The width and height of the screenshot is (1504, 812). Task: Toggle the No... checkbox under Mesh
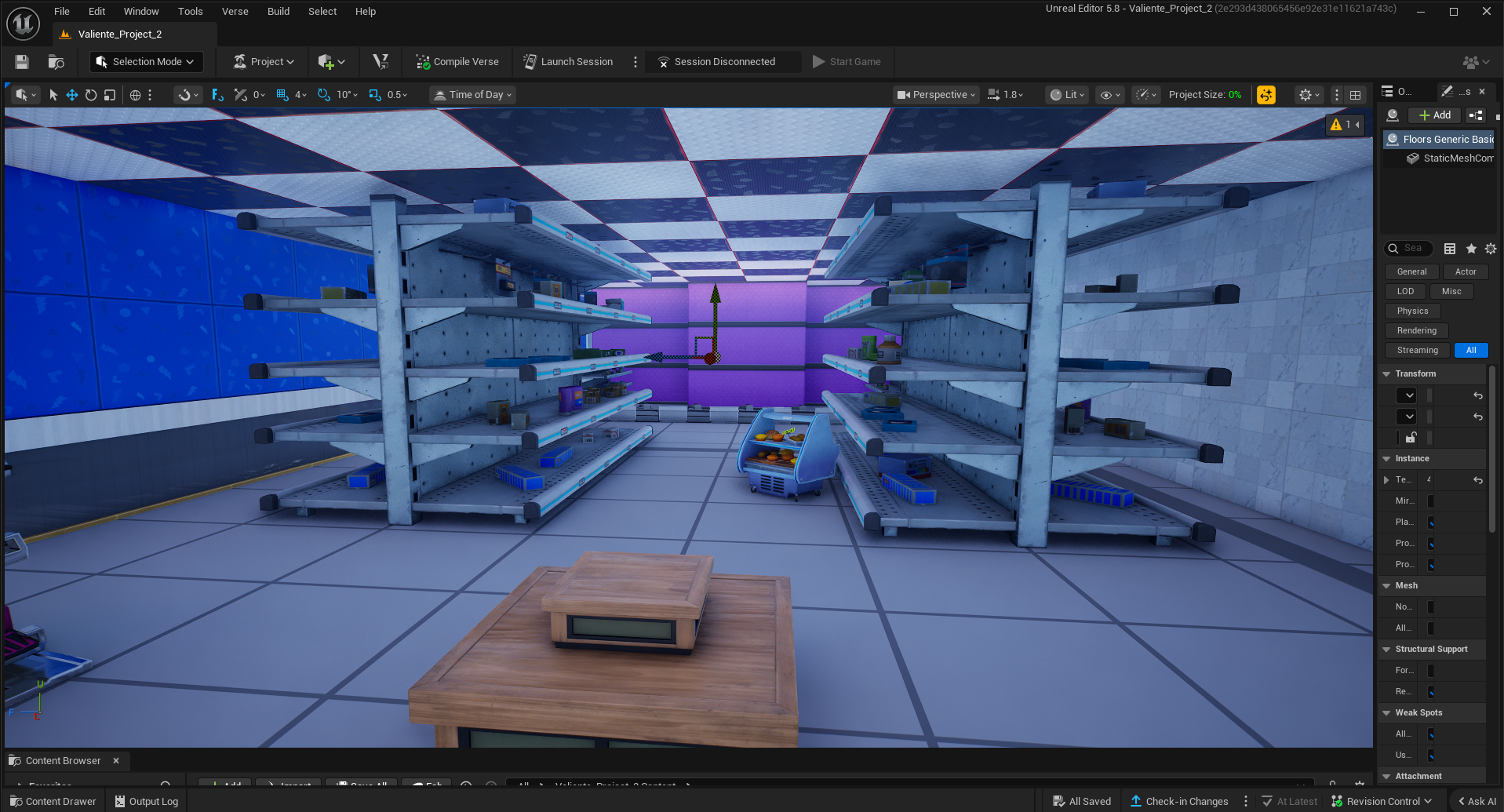click(x=1430, y=607)
